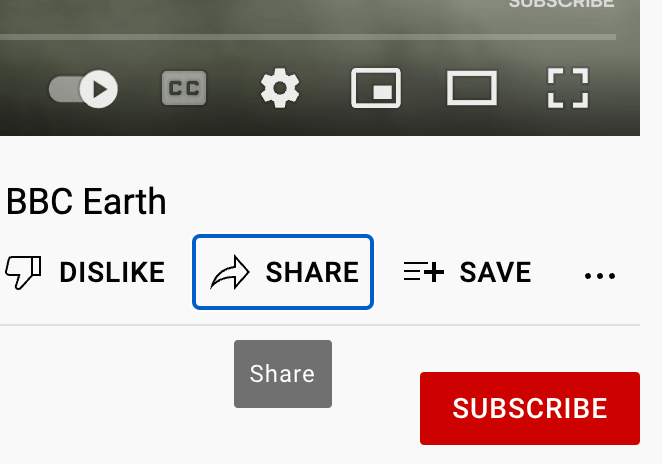Viewport: 662px width, 464px height.
Task: Activate the miniplayer icon
Action: click(376, 88)
